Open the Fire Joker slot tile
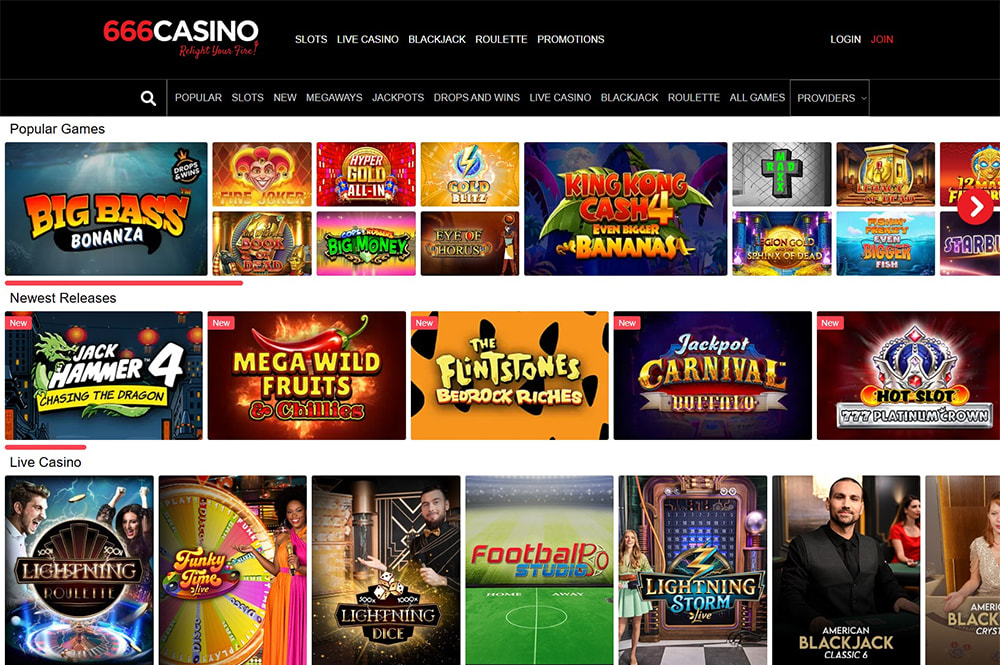Image resolution: width=1000 pixels, height=665 pixels. tap(262, 174)
